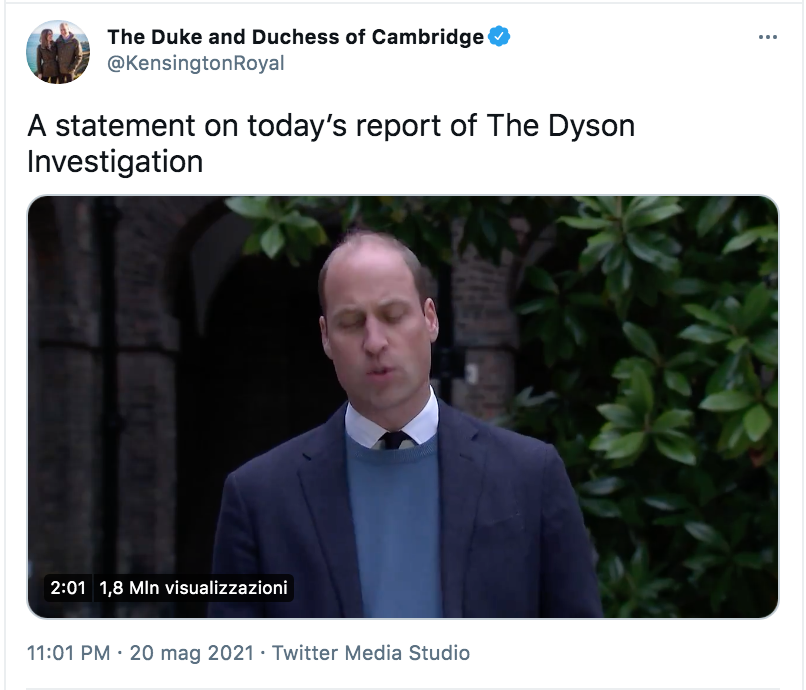
Task: Click the word Investigation in the tweet
Action: point(115,161)
